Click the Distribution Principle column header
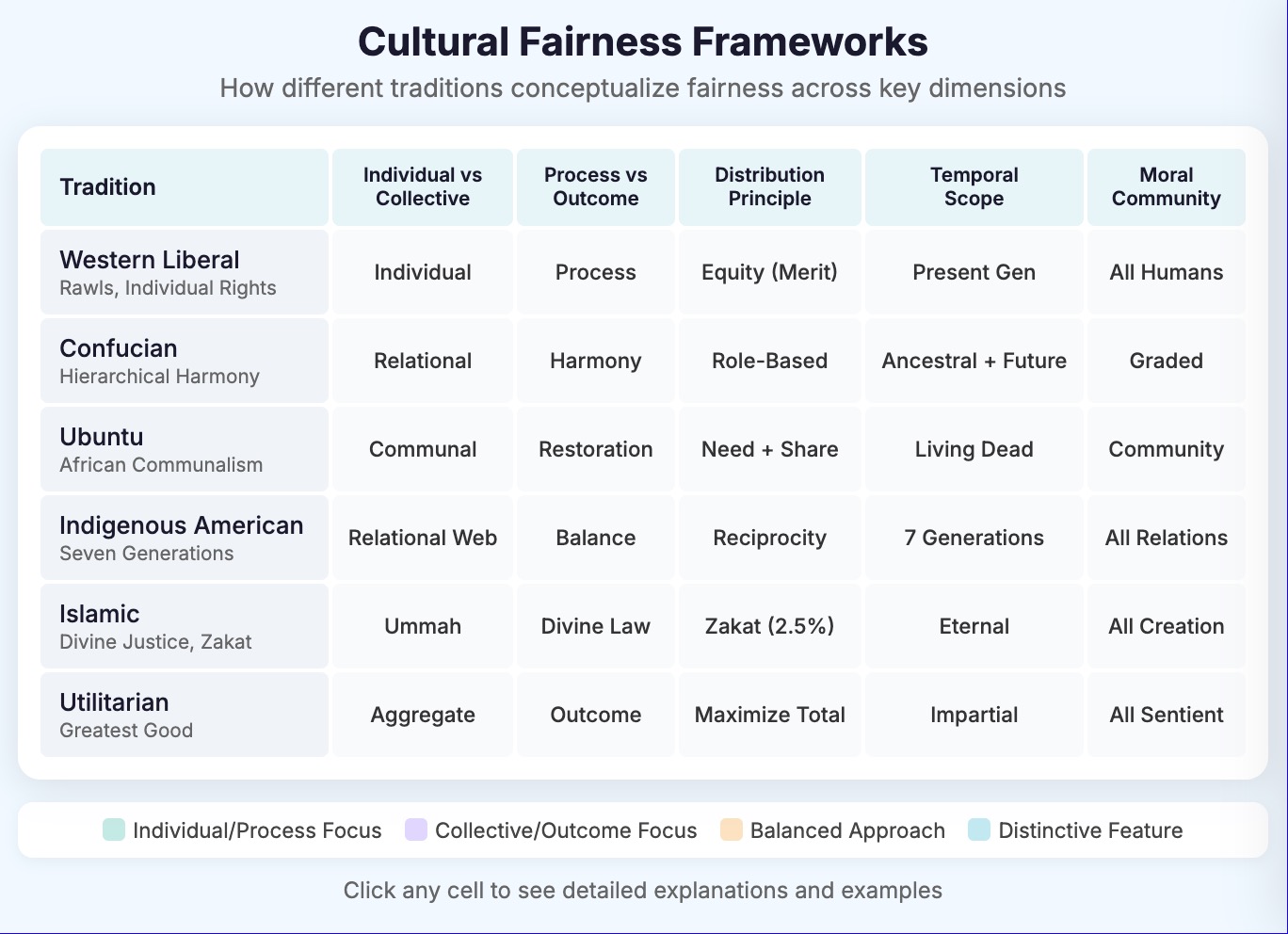The height and width of the screenshot is (934, 1288). click(x=769, y=186)
